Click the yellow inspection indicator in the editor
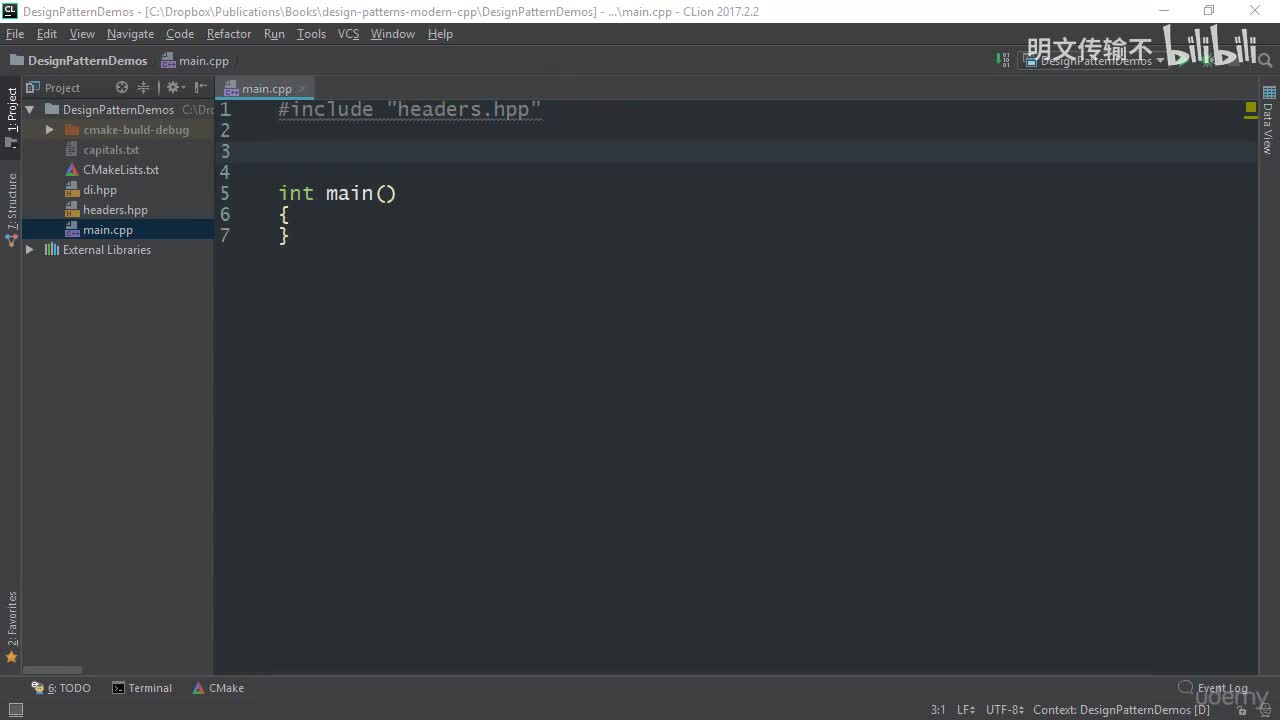The height and width of the screenshot is (720, 1280). 1250,106
